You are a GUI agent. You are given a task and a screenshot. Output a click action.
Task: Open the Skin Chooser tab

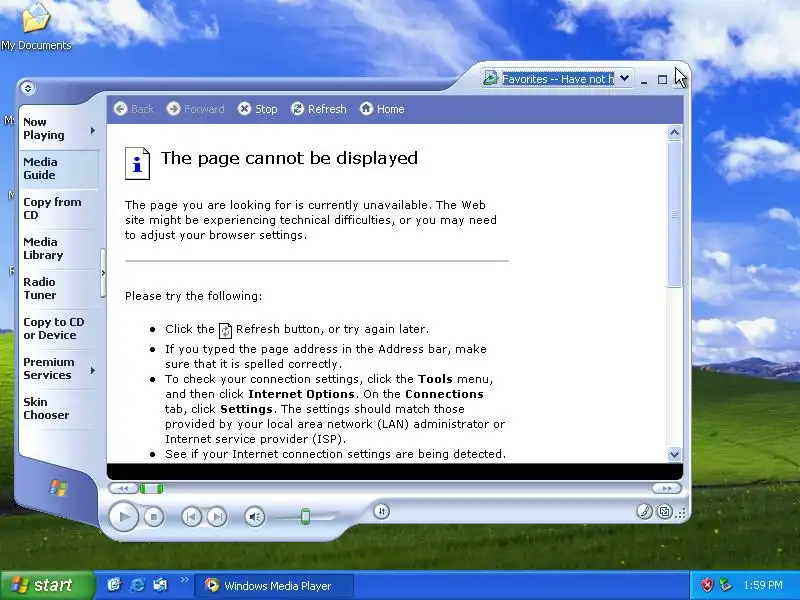[x=59, y=408]
